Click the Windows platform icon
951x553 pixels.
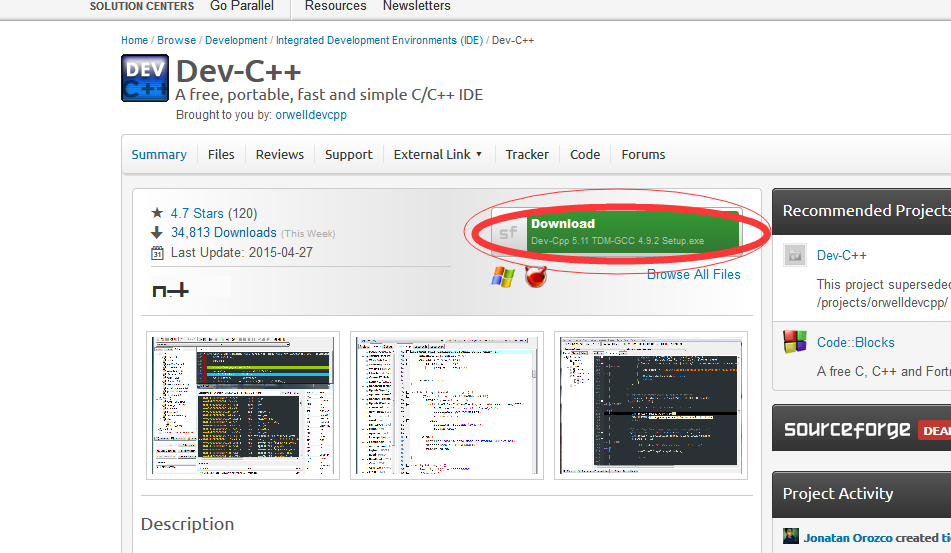coord(503,277)
